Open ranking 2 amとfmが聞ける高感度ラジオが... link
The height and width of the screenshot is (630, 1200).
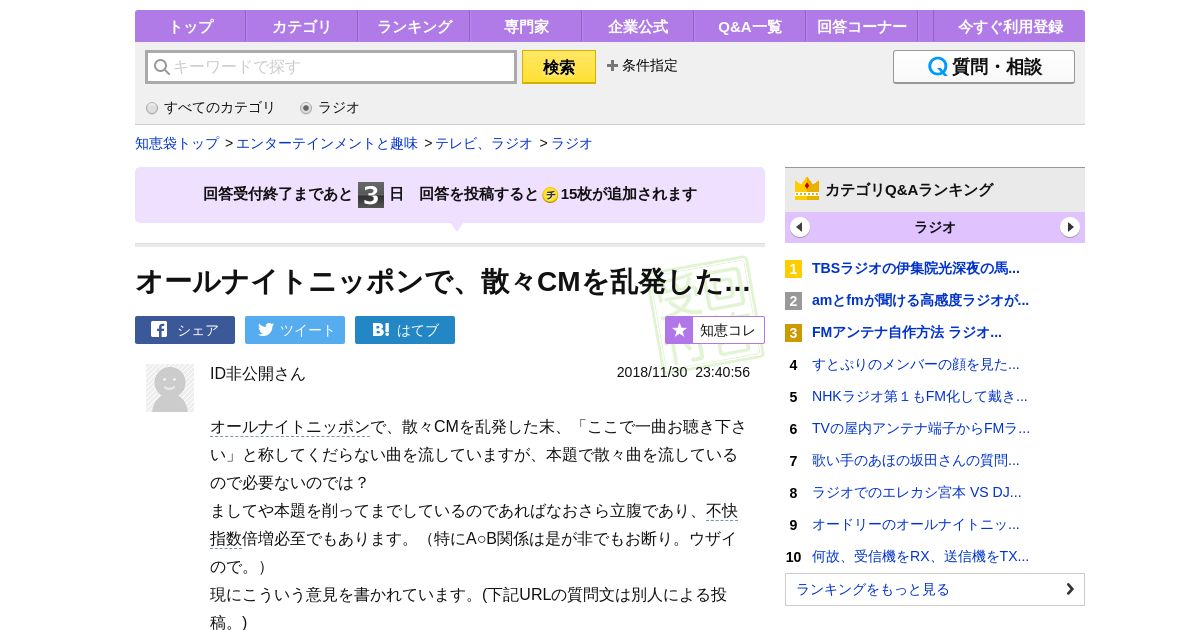click(920, 300)
